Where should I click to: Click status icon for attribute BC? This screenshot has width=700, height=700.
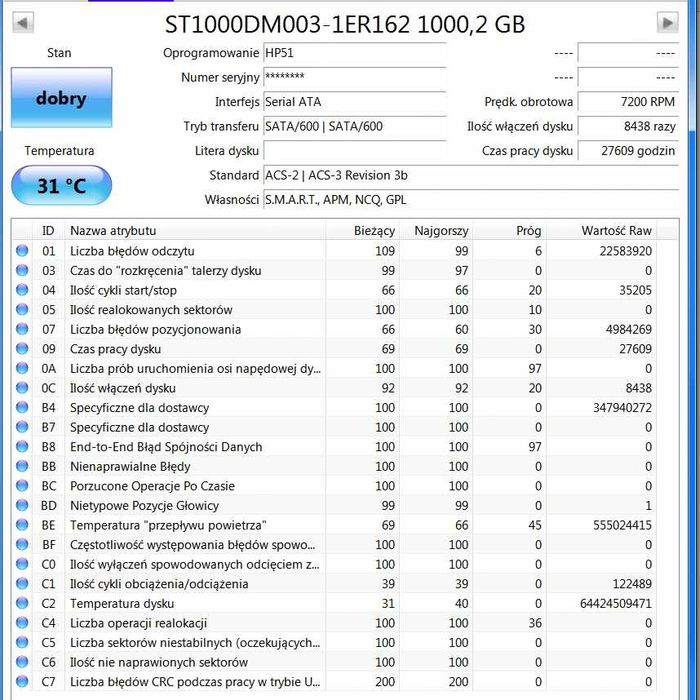click(x=22, y=486)
